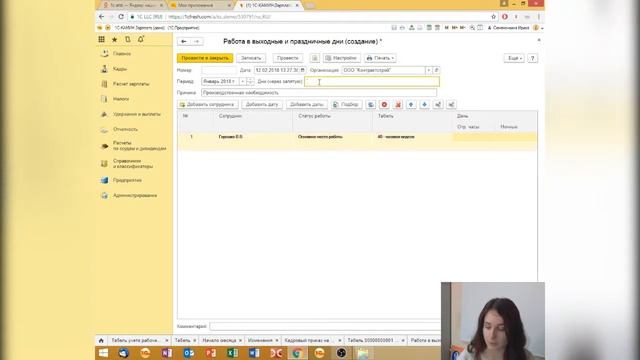
Task: Open Windows Start menu
Action: pos(104,353)
